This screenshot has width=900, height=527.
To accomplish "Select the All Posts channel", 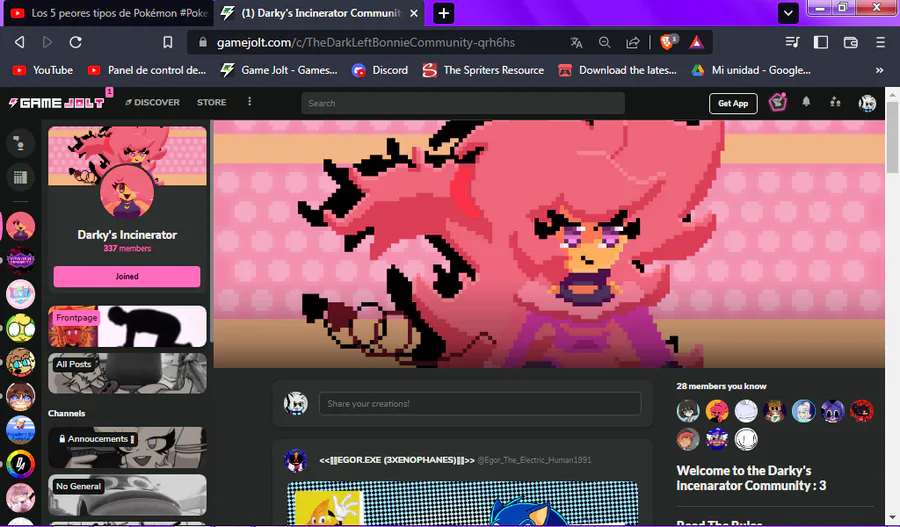I will 127,373.
